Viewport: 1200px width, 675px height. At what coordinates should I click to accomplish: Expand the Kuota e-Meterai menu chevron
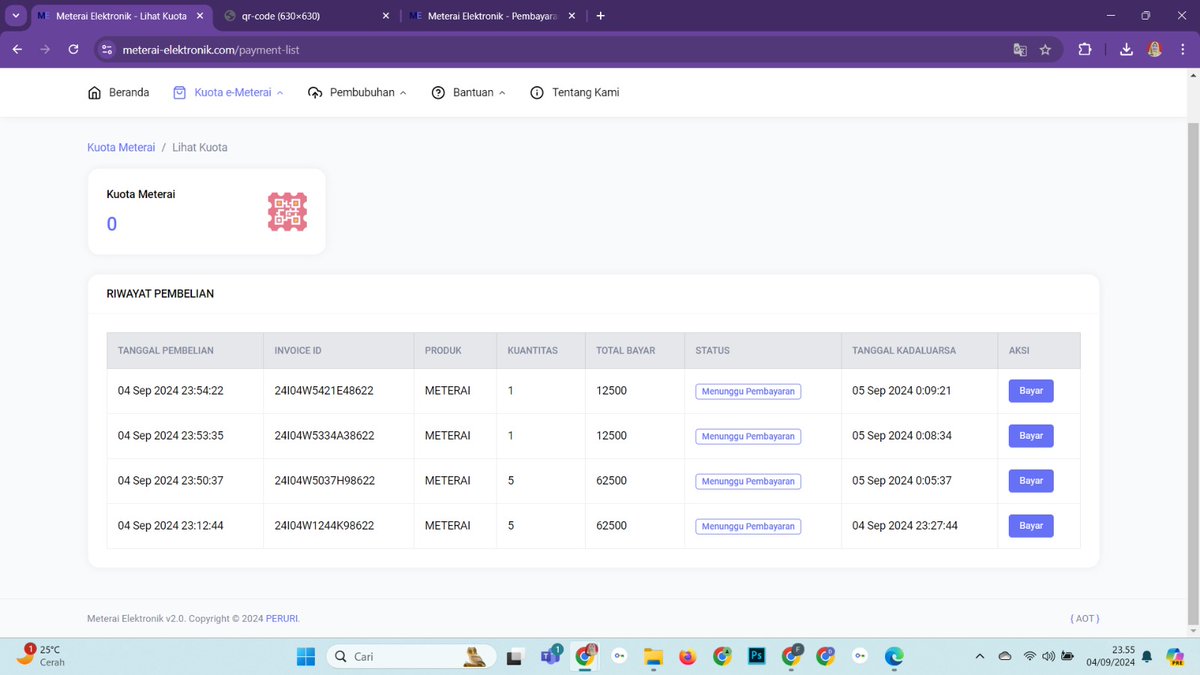[x=280, y=93]
